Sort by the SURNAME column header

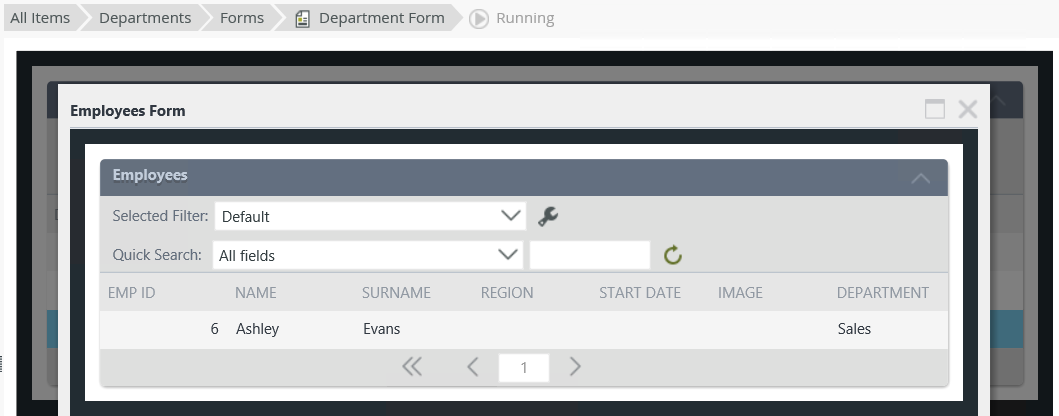[396, 293]
